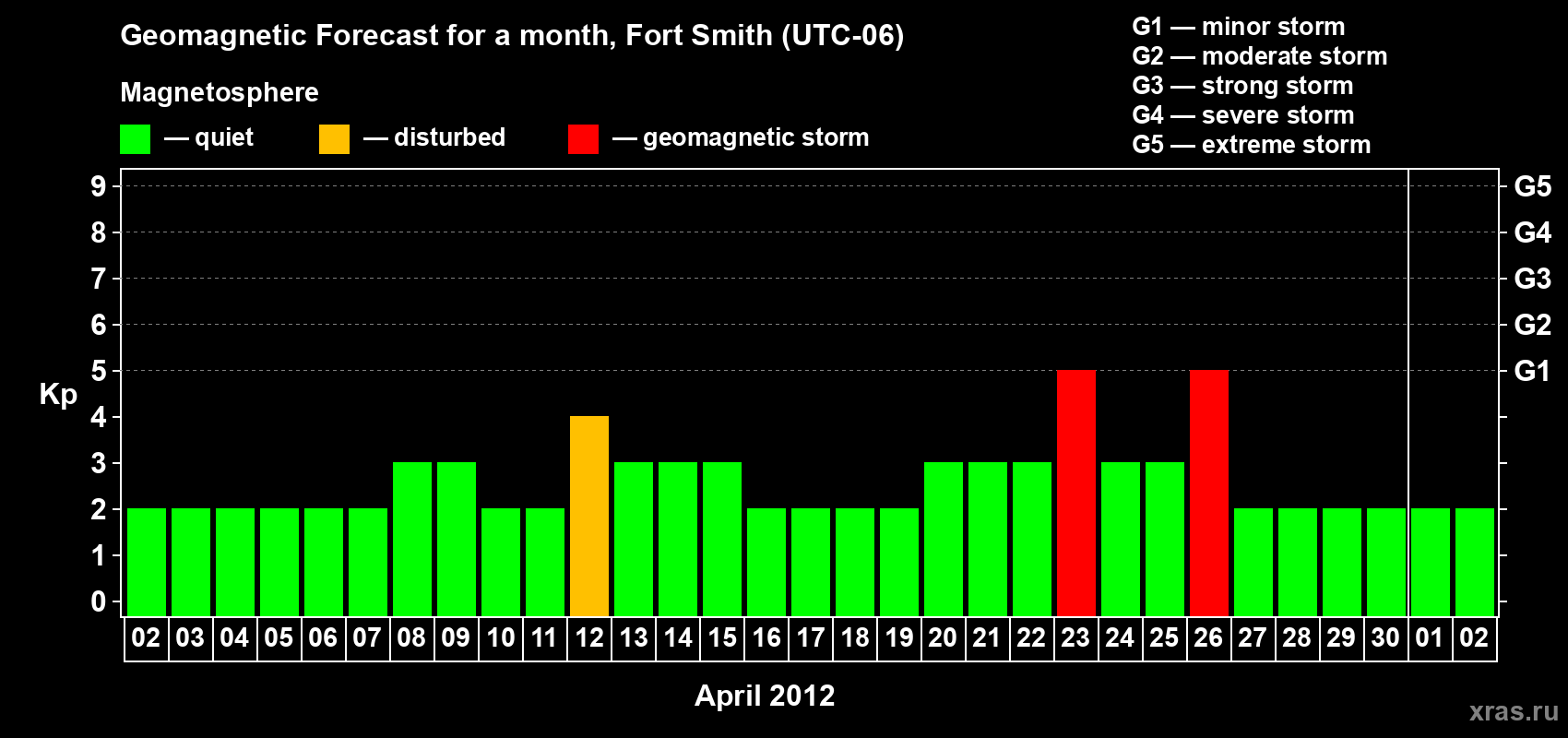Click the G1 label on right axis

click(x=1533, y=371)
